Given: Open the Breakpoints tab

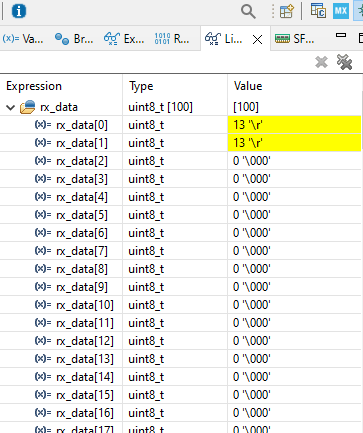Looking at the screenshot, I should (x=74, y=39).
